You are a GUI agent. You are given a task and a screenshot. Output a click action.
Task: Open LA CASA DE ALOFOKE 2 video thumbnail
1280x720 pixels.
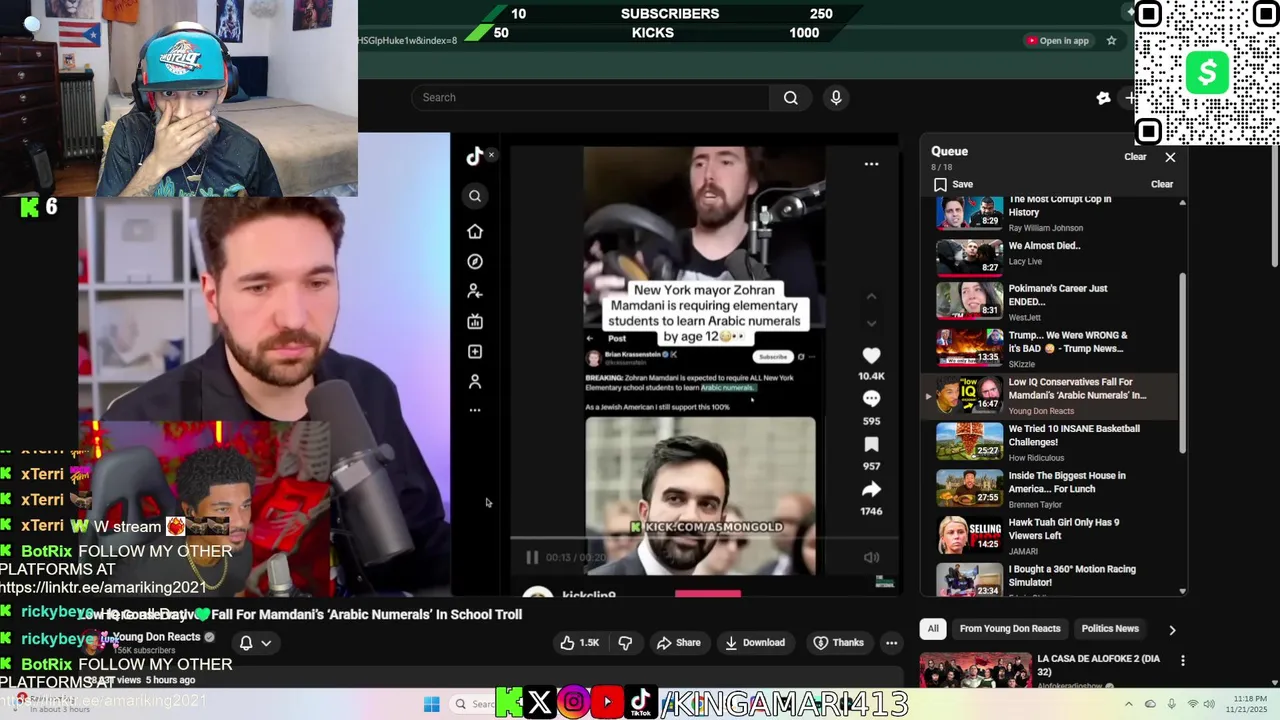(x=975, y=671)
